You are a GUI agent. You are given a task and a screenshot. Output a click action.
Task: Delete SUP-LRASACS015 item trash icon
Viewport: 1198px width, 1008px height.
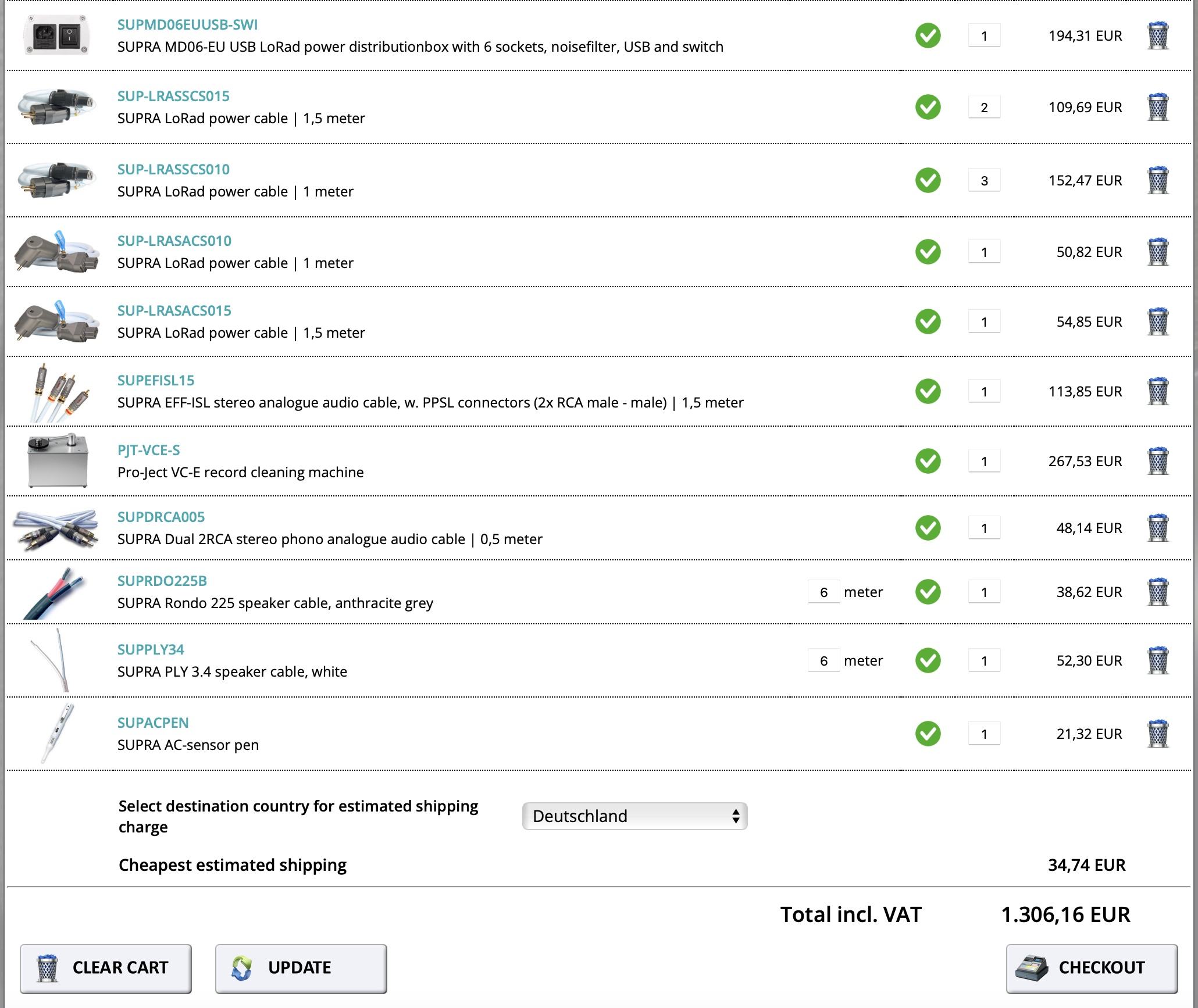coord(1158,321)
